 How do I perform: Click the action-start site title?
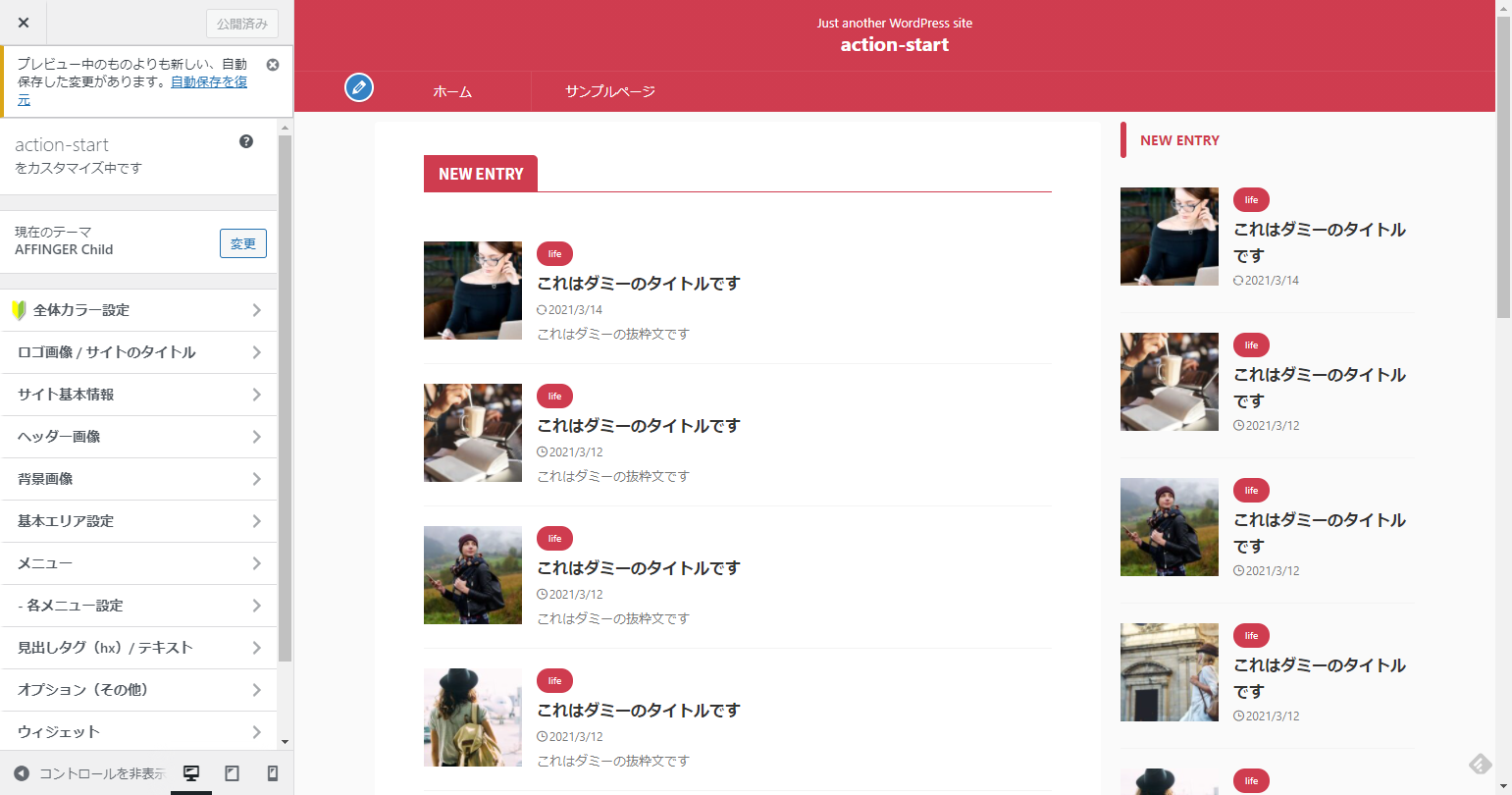click(895, 44)
